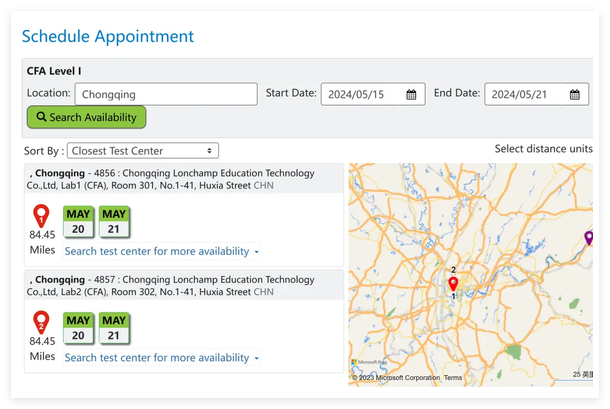Select the red map marker on the map
The image size is (610, 409).
[x=453, y=284]
